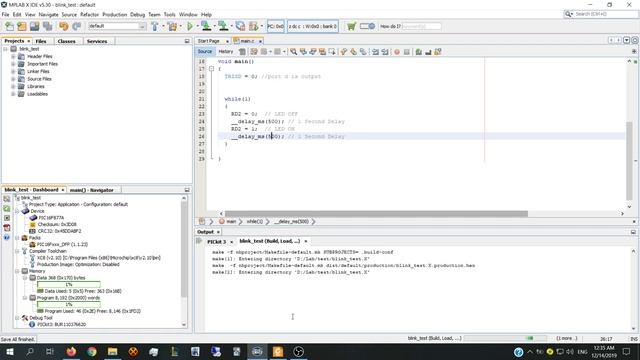This screenshot has width=640, height=360.
Task: Open the Refactor menu
Action: point(89,14)
